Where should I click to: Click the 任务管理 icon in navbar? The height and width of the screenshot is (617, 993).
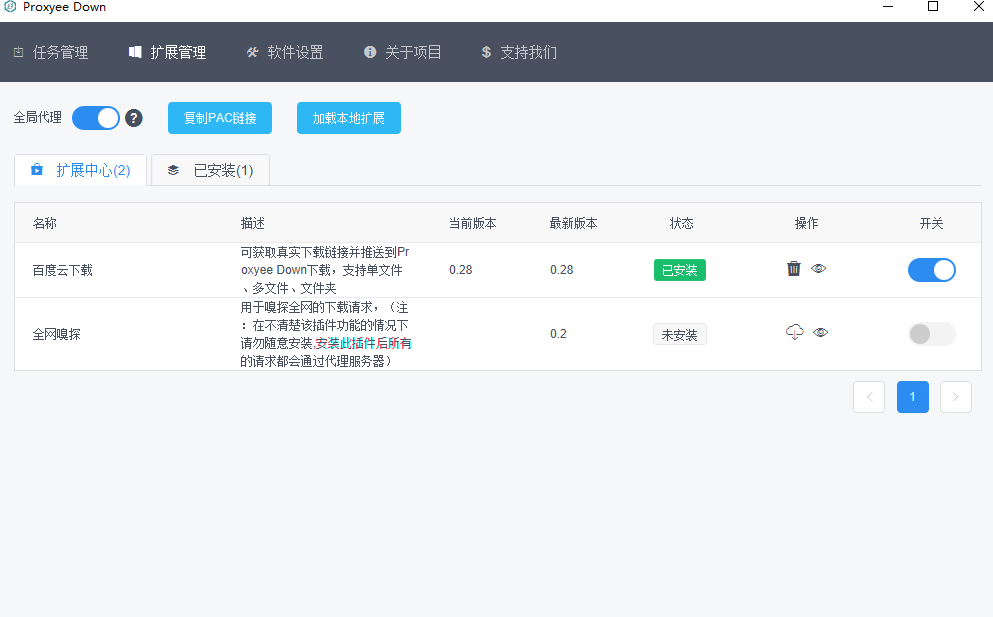point(18,52)
